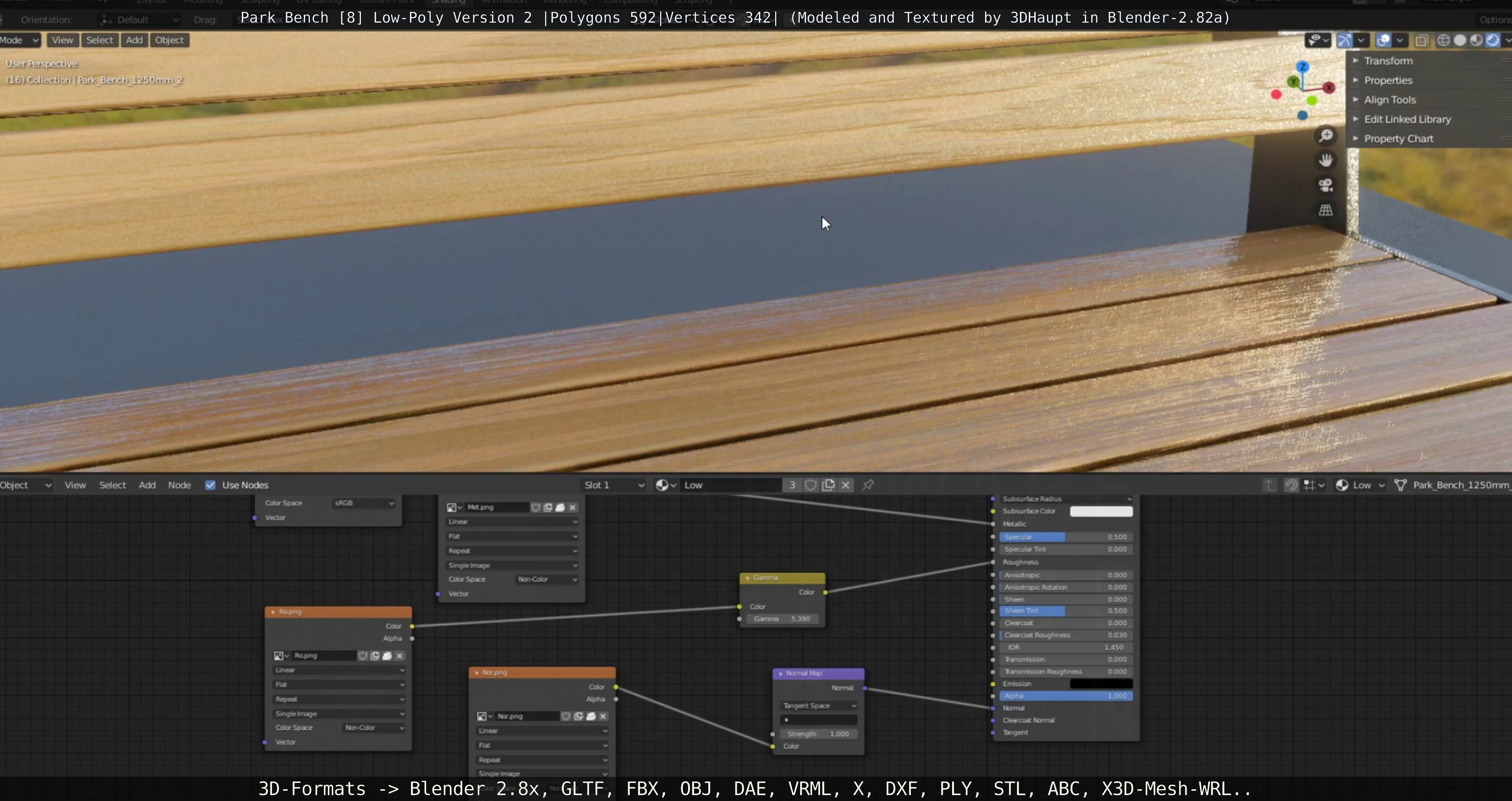1512x801 pixels.
Task: Click fake user shield for Low material
Action: pos(811,485)
